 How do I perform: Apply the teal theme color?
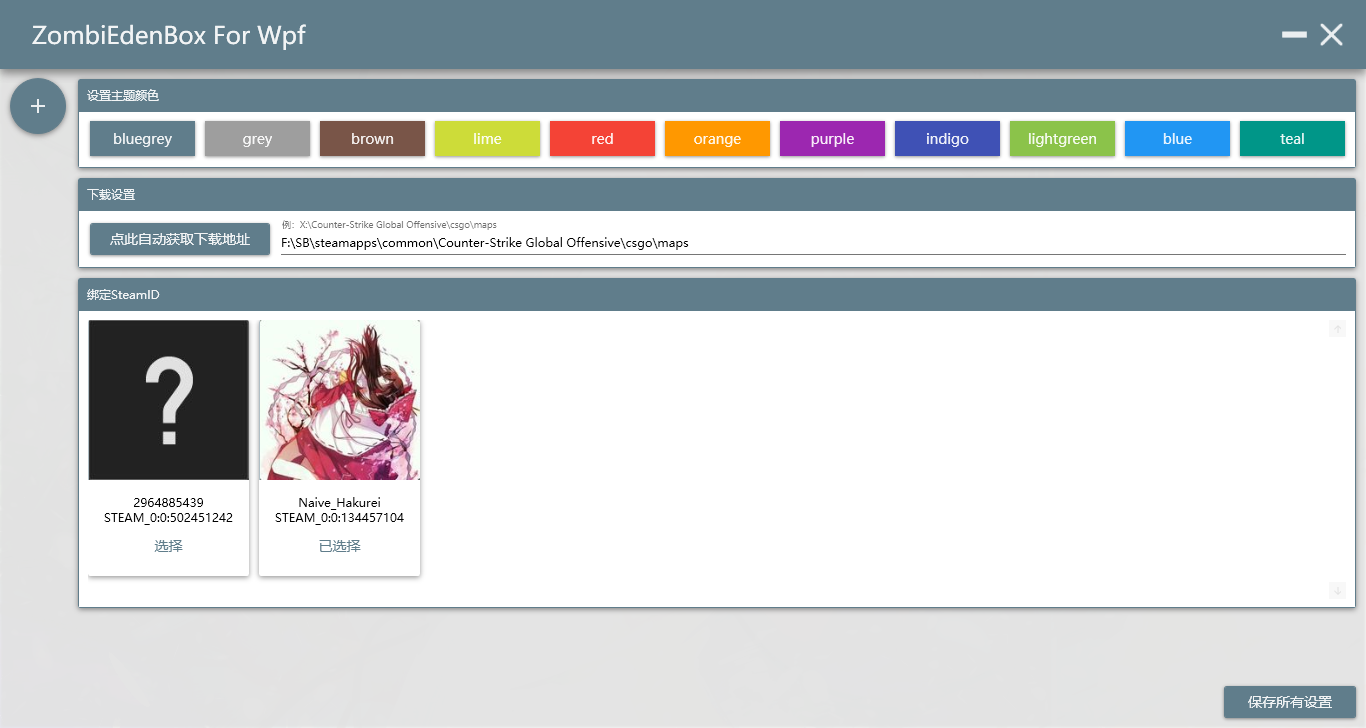(x=1292, y=139)
